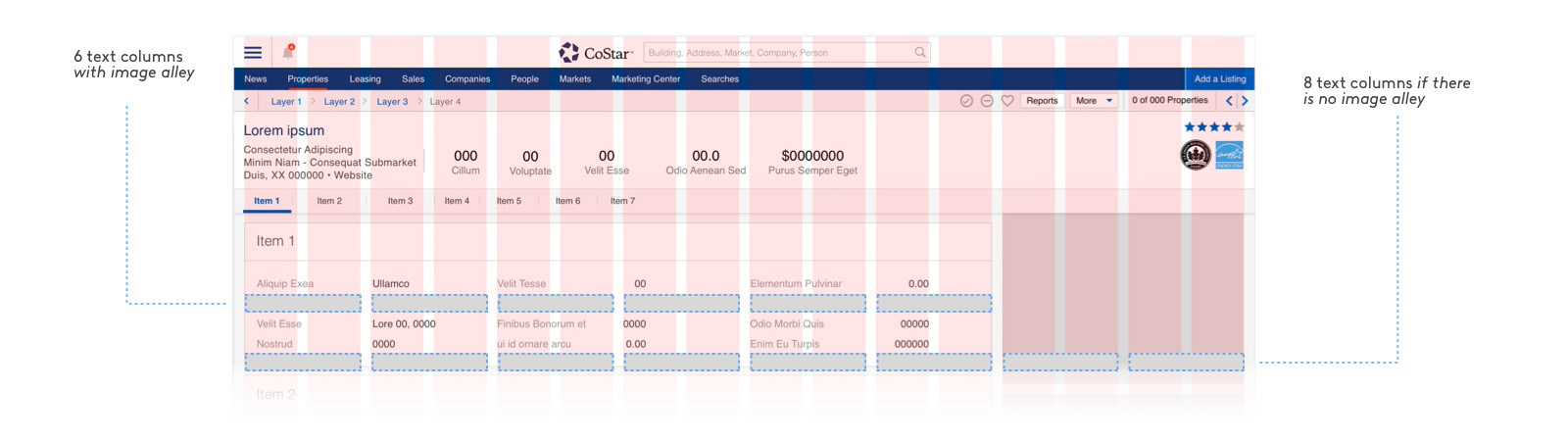This screenshot has width=1568, height=441.
Task: Go to the next property arrow
Action: tap(1245, 101)
